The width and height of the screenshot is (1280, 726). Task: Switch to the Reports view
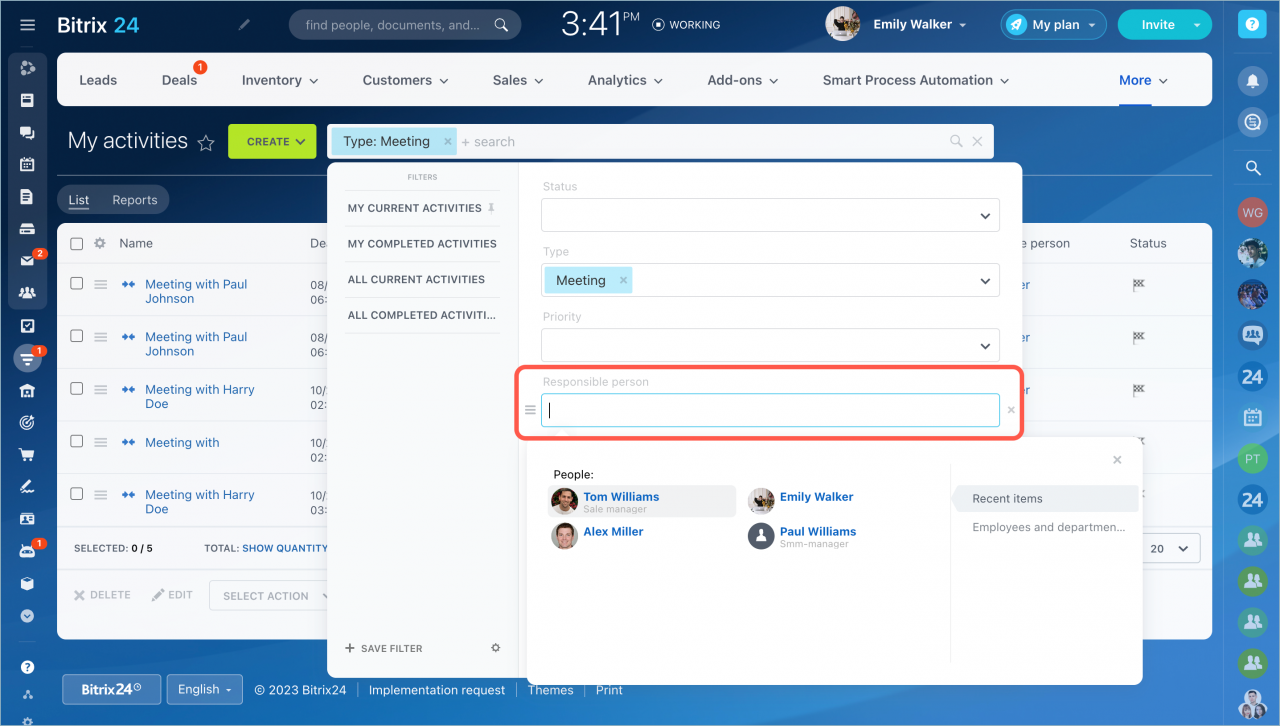[135, 200]
